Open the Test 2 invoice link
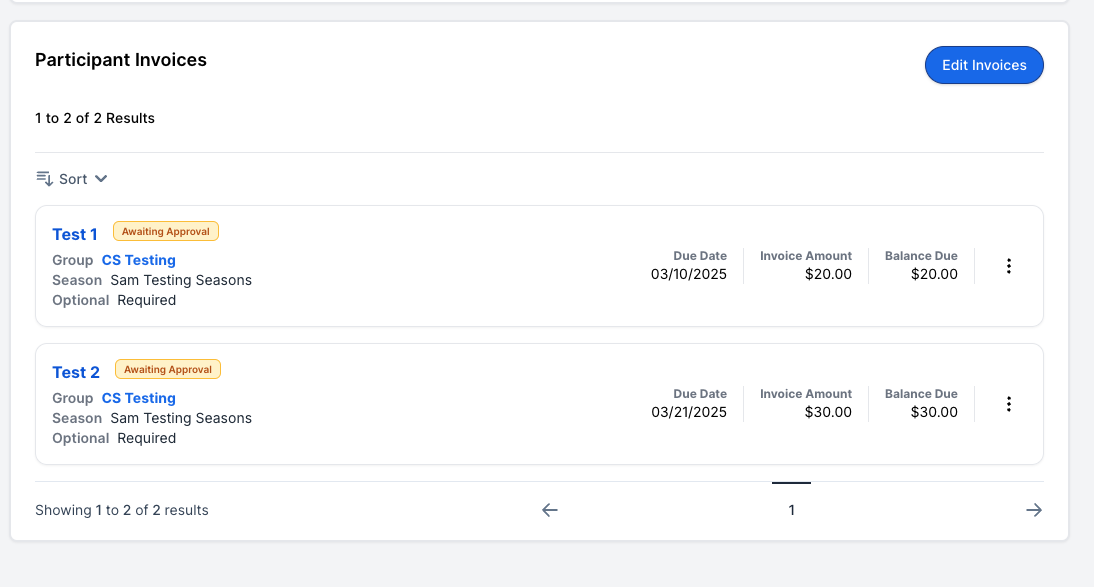Image resolution: width=1094 pixels, height=587 pixels. [75, 372]
